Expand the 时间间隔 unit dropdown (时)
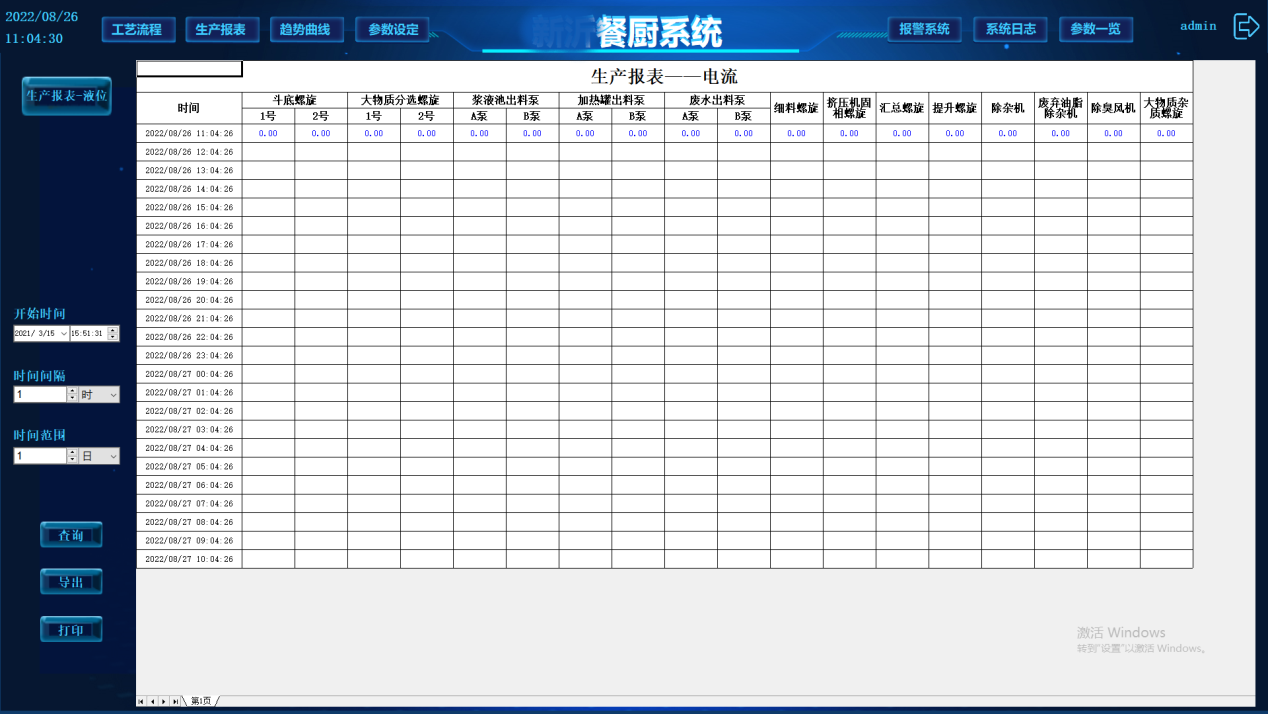The image size is (1268, 714). click(x=113, y=395)
